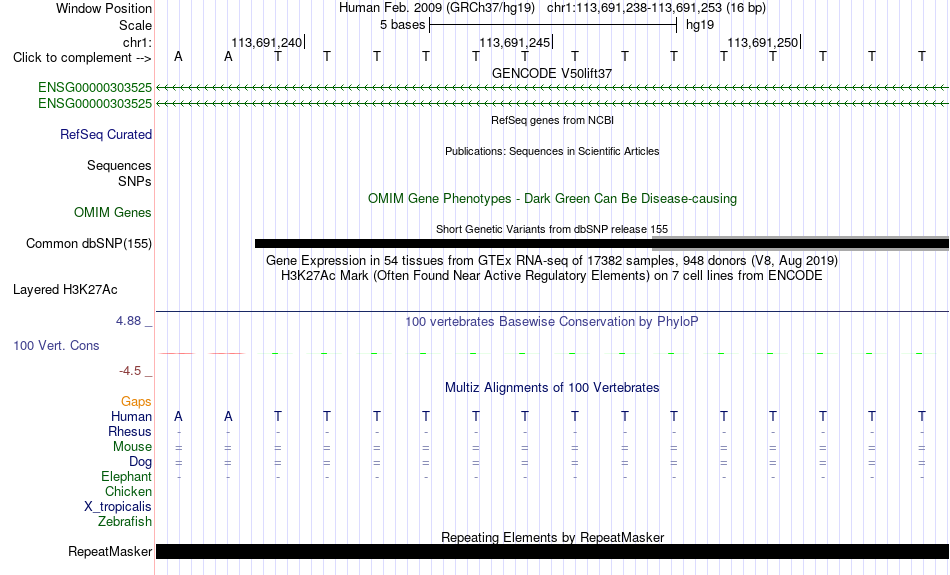Click the H3K27Ac Mark ENCODE track title

click(x=552, y=276)
